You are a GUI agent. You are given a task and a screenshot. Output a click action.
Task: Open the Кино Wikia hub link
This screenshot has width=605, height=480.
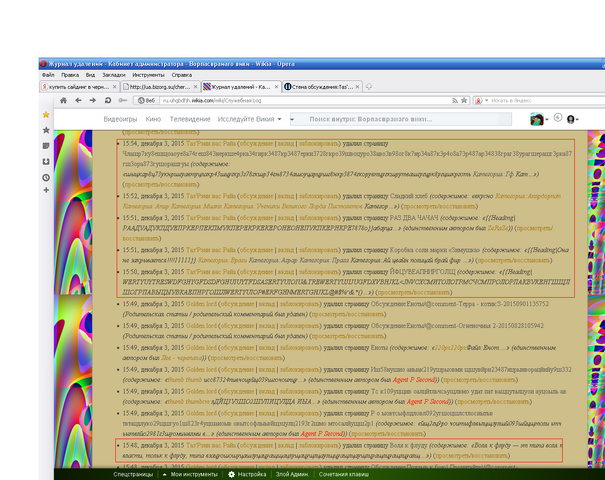[x=153, y=119]
